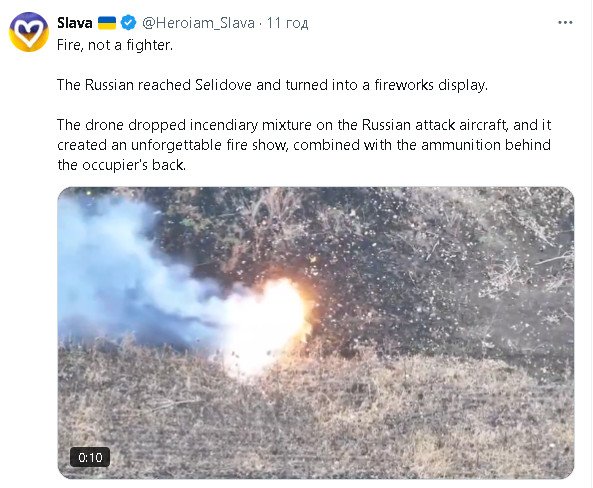Click the closing line 'the occupier's back.'

tap(121, 165)
